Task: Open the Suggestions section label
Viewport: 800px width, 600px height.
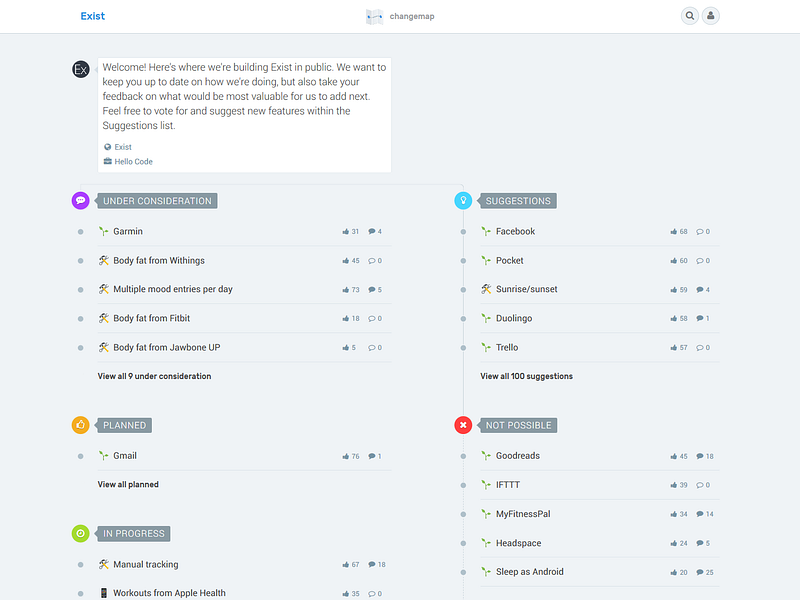Action: 518,201
